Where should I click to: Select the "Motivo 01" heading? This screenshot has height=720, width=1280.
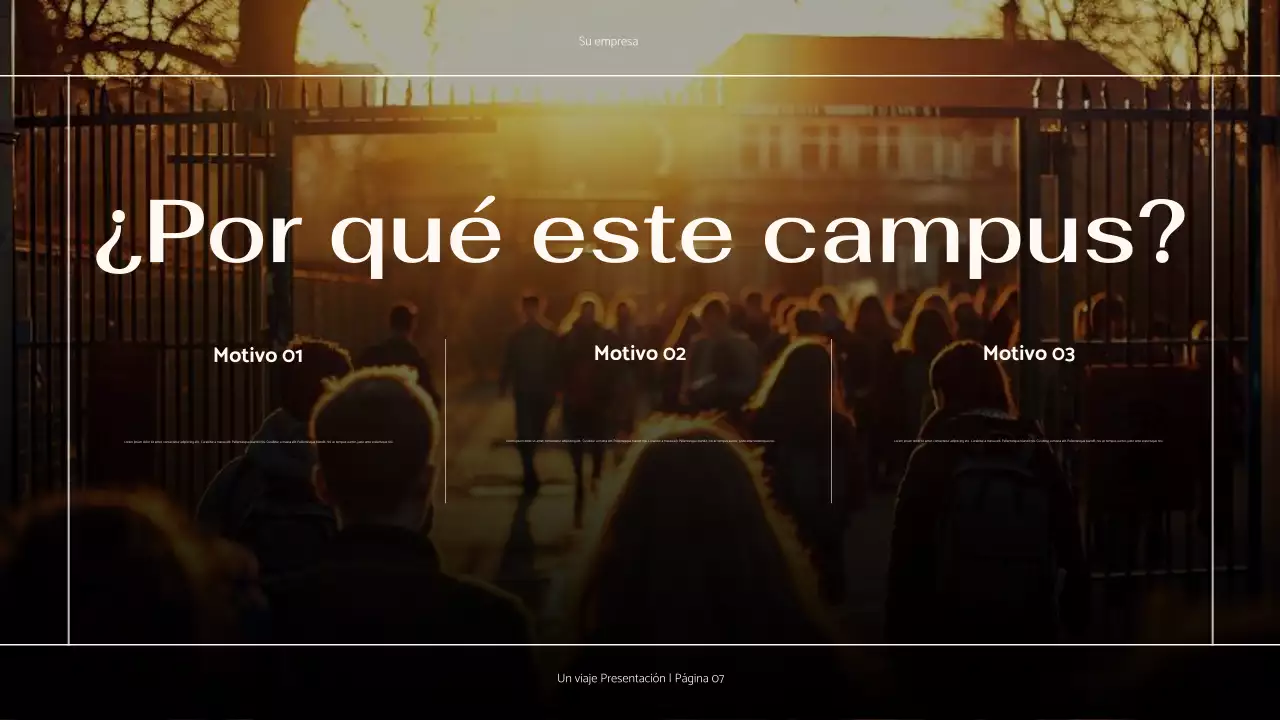click(x=257, y=355)
